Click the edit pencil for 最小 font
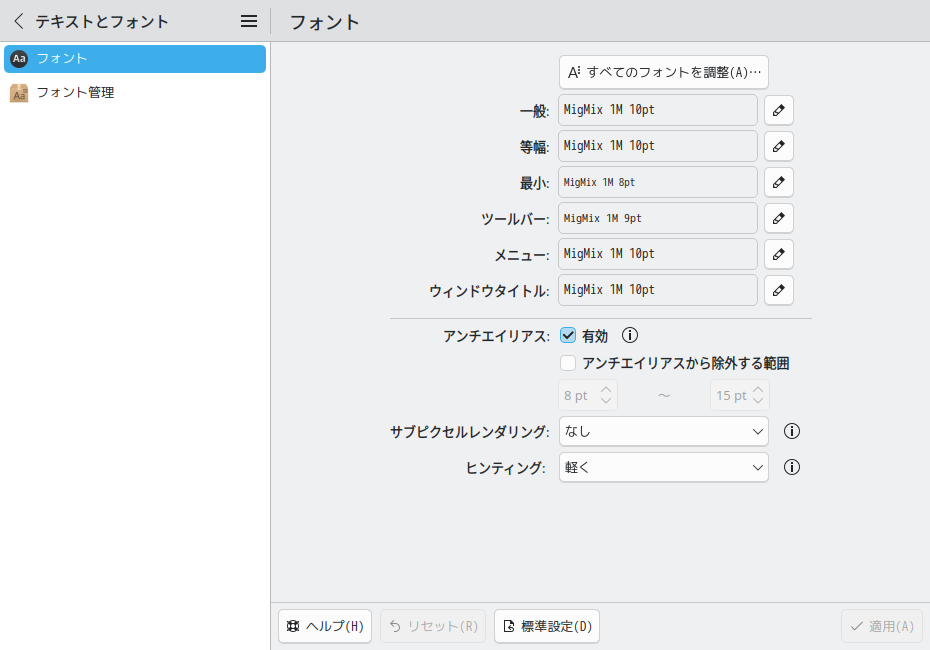The image size is (930, 650). coord(778,182)
